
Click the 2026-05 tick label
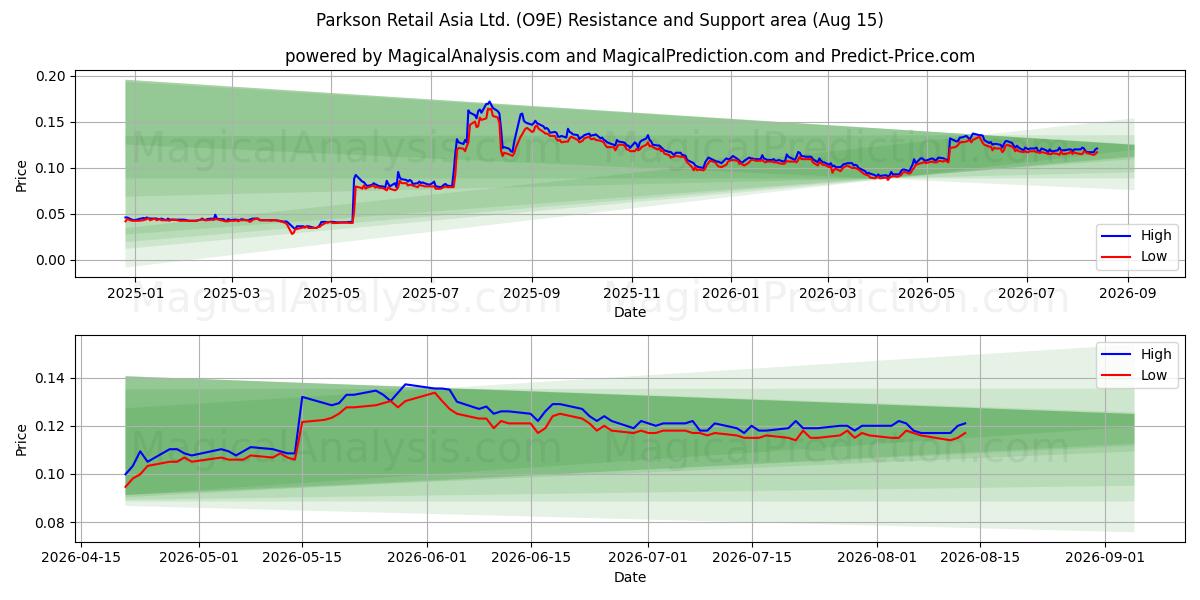926,293
